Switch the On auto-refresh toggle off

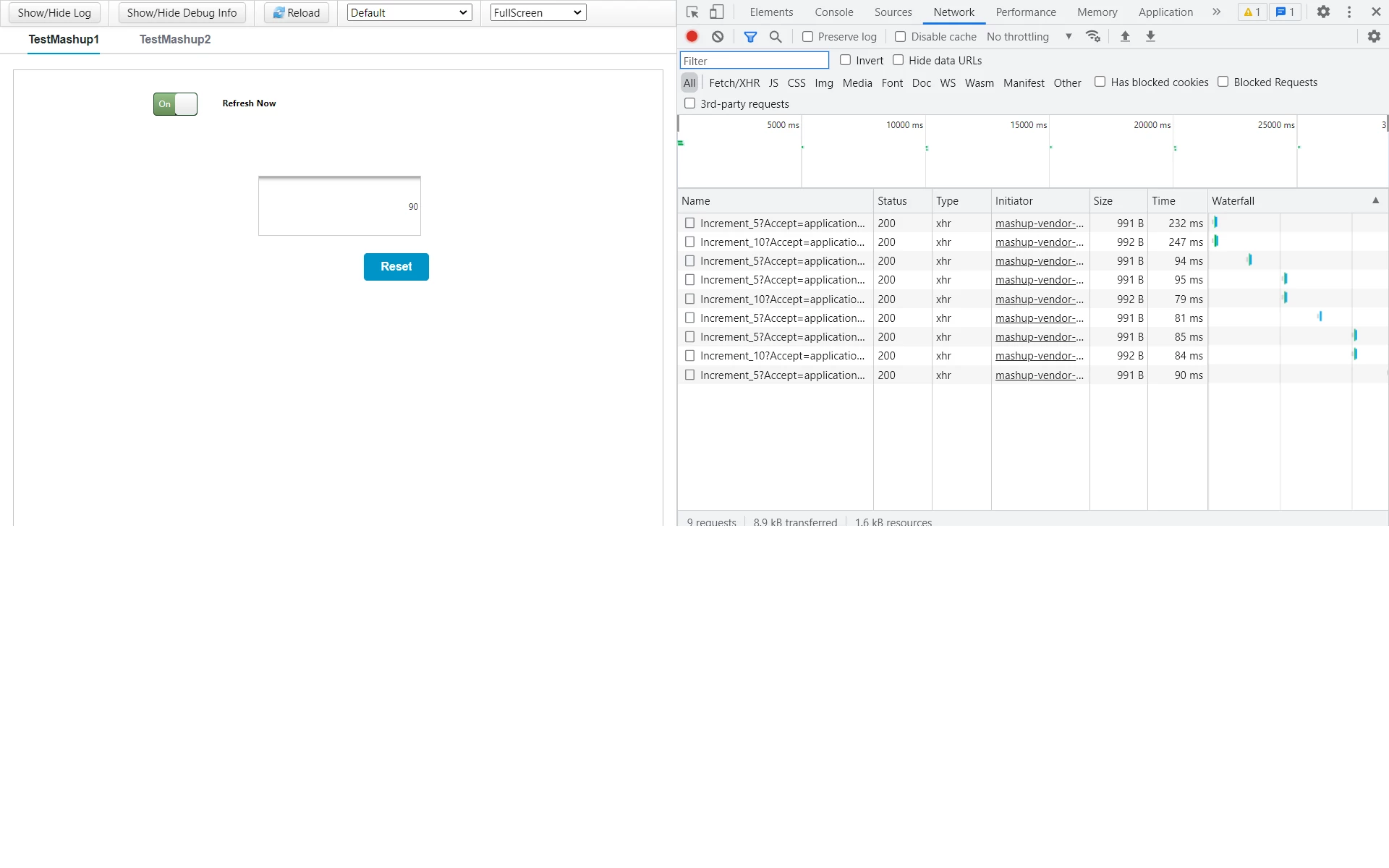[x=175, y=104]
